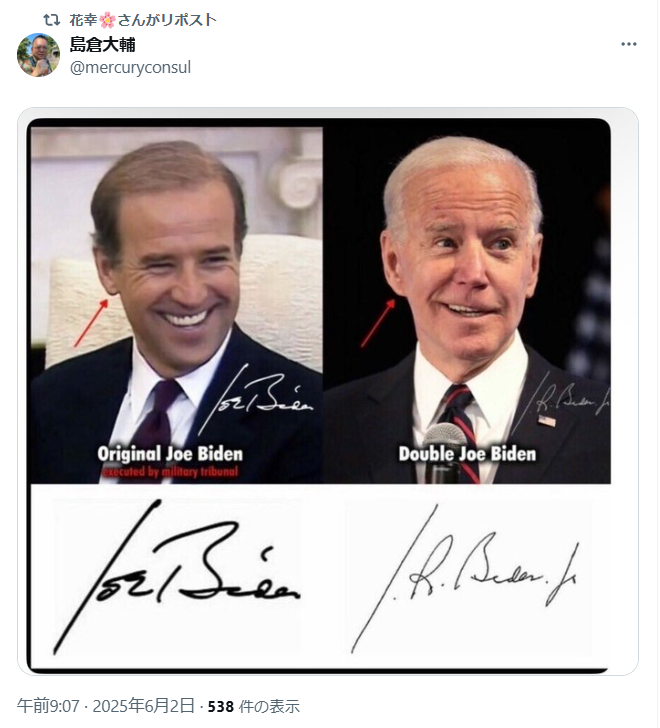Open the left photo labeled Original Joe Biden
This screenshot has width=660, height=728.
click(176, 305)
